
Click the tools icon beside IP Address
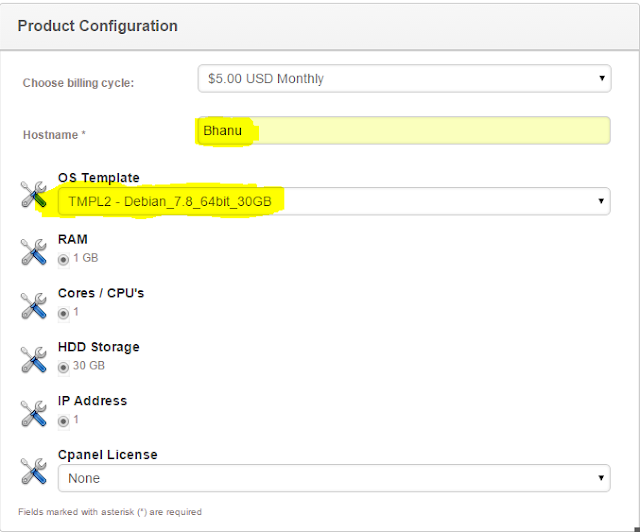[x=34, y=414]
